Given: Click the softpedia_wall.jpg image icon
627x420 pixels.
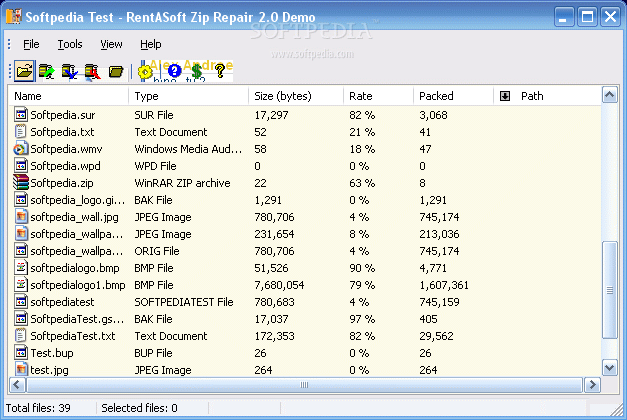Looking at the screenshot, I should pos(21,216).
